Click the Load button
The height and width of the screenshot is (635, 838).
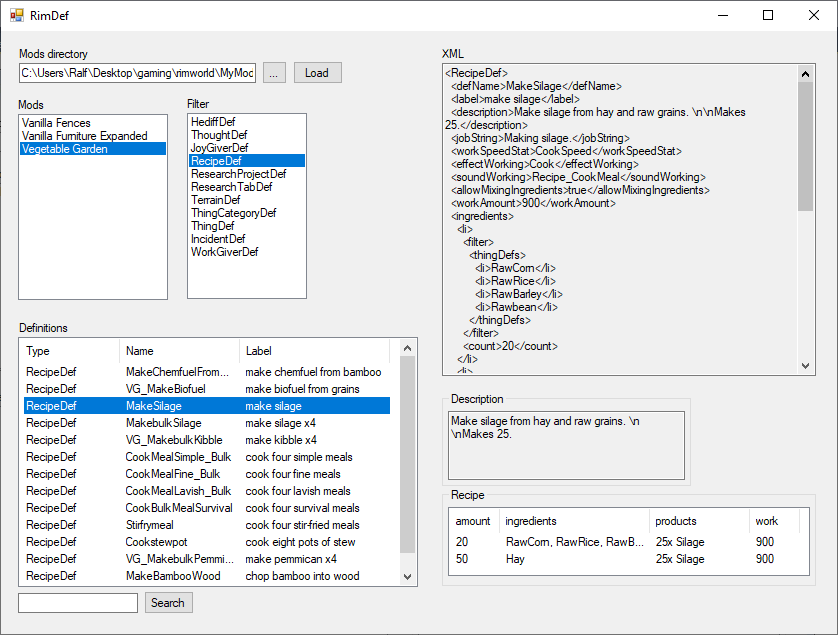tap(317, 73)
